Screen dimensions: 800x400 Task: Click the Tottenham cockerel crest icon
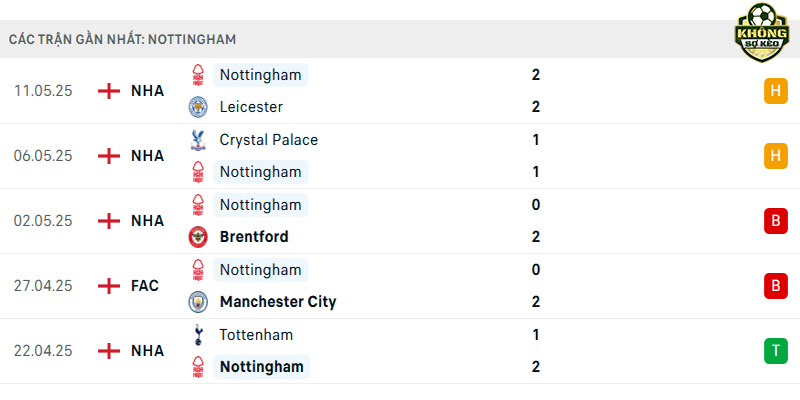click(198, 335)
